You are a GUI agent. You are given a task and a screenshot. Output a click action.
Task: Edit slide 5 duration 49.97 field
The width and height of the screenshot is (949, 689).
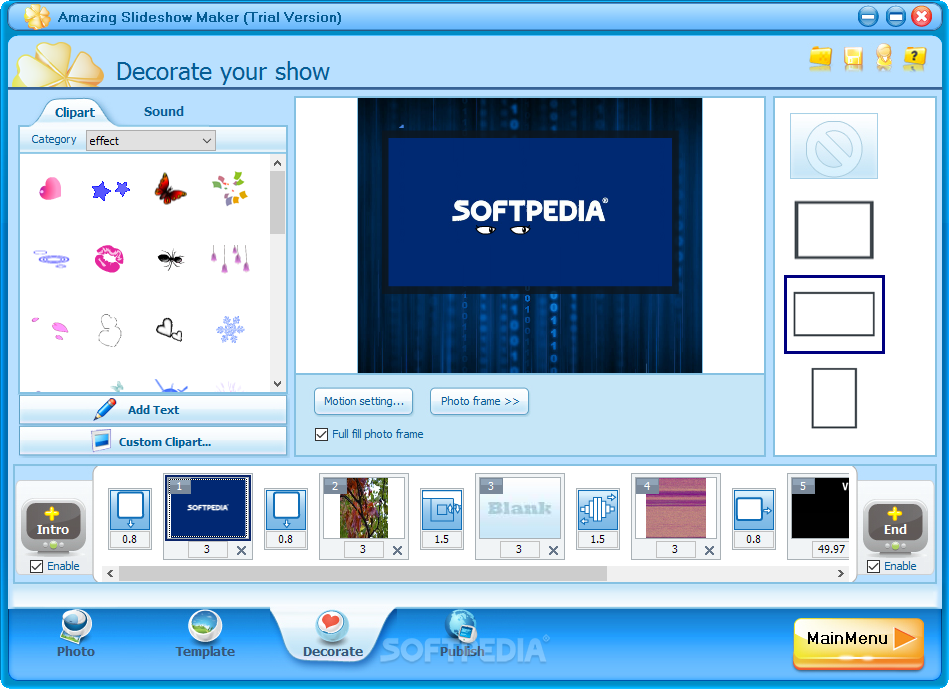click(x=830, y=550)
